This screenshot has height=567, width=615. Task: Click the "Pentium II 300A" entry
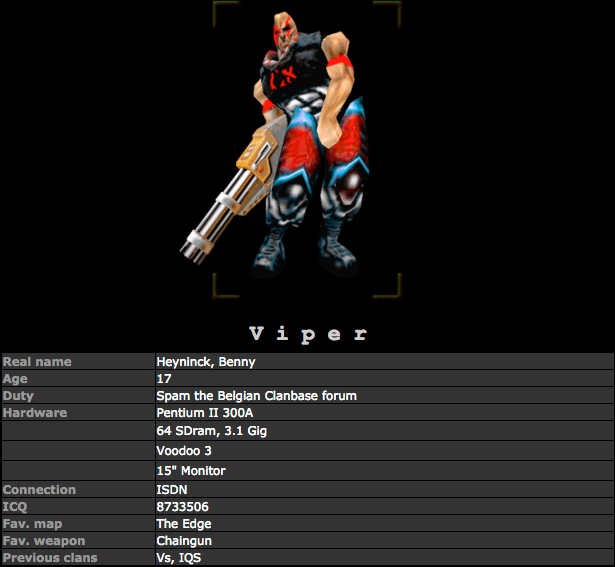coord(203,413)
